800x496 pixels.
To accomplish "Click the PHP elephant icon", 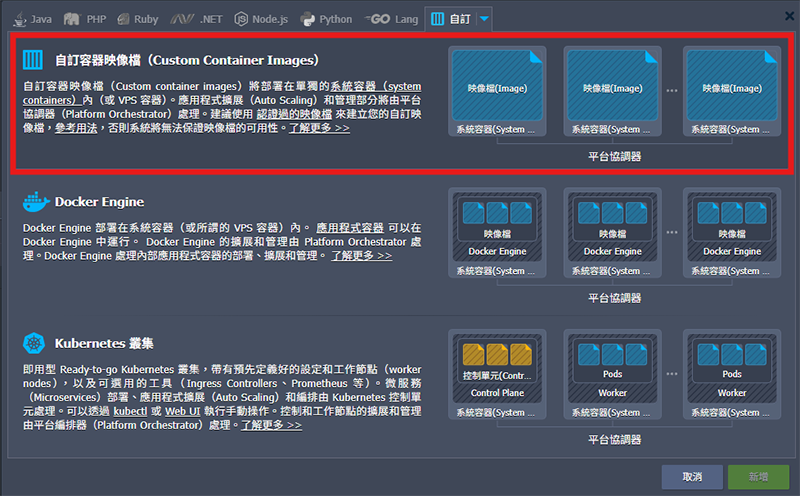I will pyautogui.click(x=72, y=19).
